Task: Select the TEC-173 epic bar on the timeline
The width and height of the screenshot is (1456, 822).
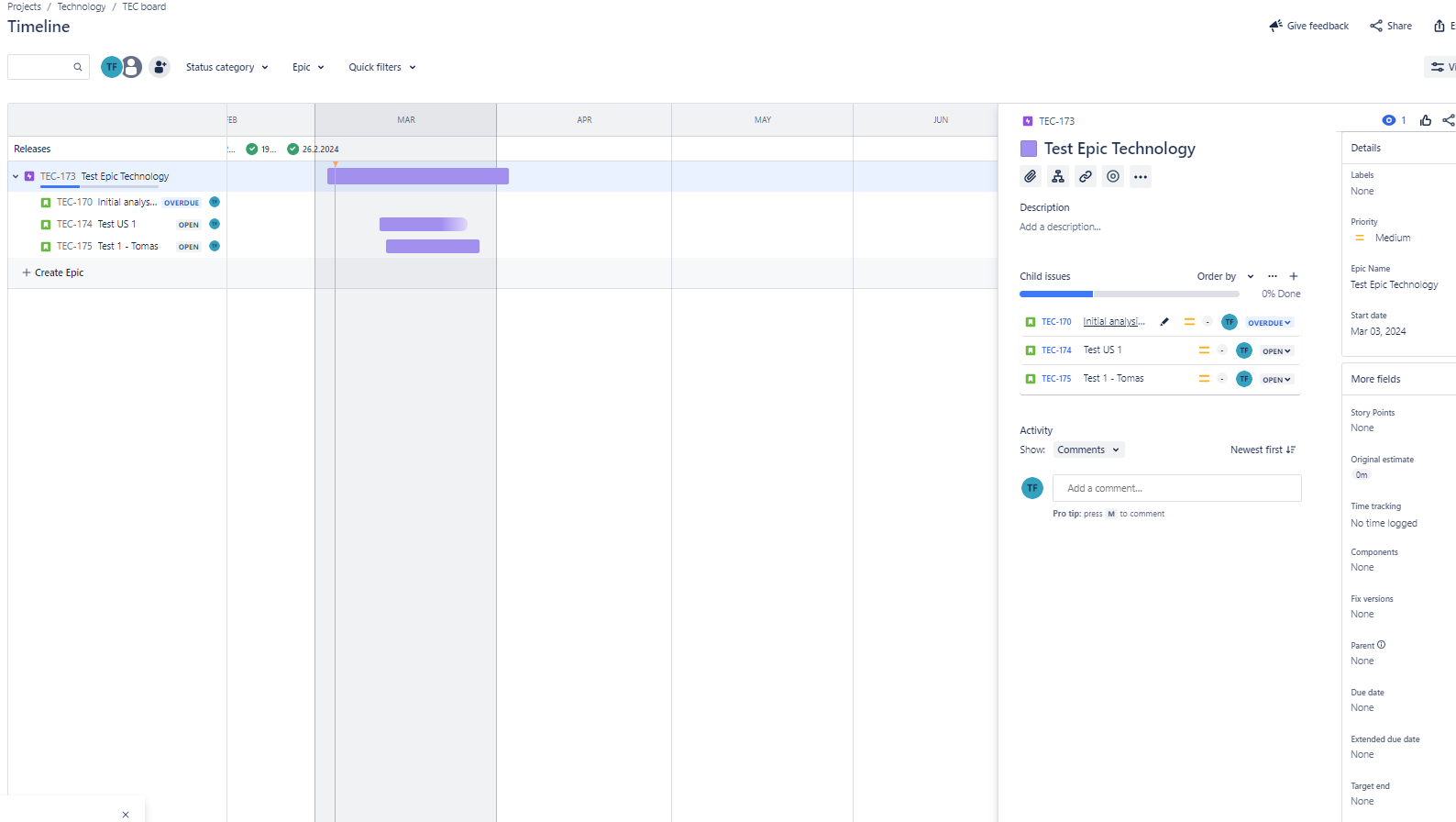Action: tap(418, 176)
